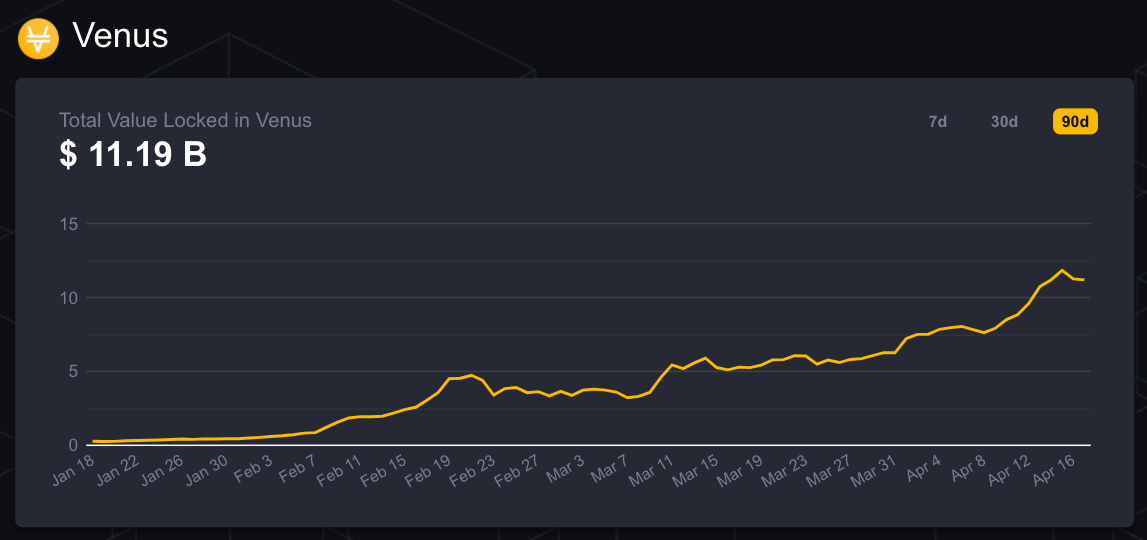Image resolution: width=1147 pixels, height=540 pixels.
Task: Choose the highlighted 90d range button
Action: (1075, 122)
